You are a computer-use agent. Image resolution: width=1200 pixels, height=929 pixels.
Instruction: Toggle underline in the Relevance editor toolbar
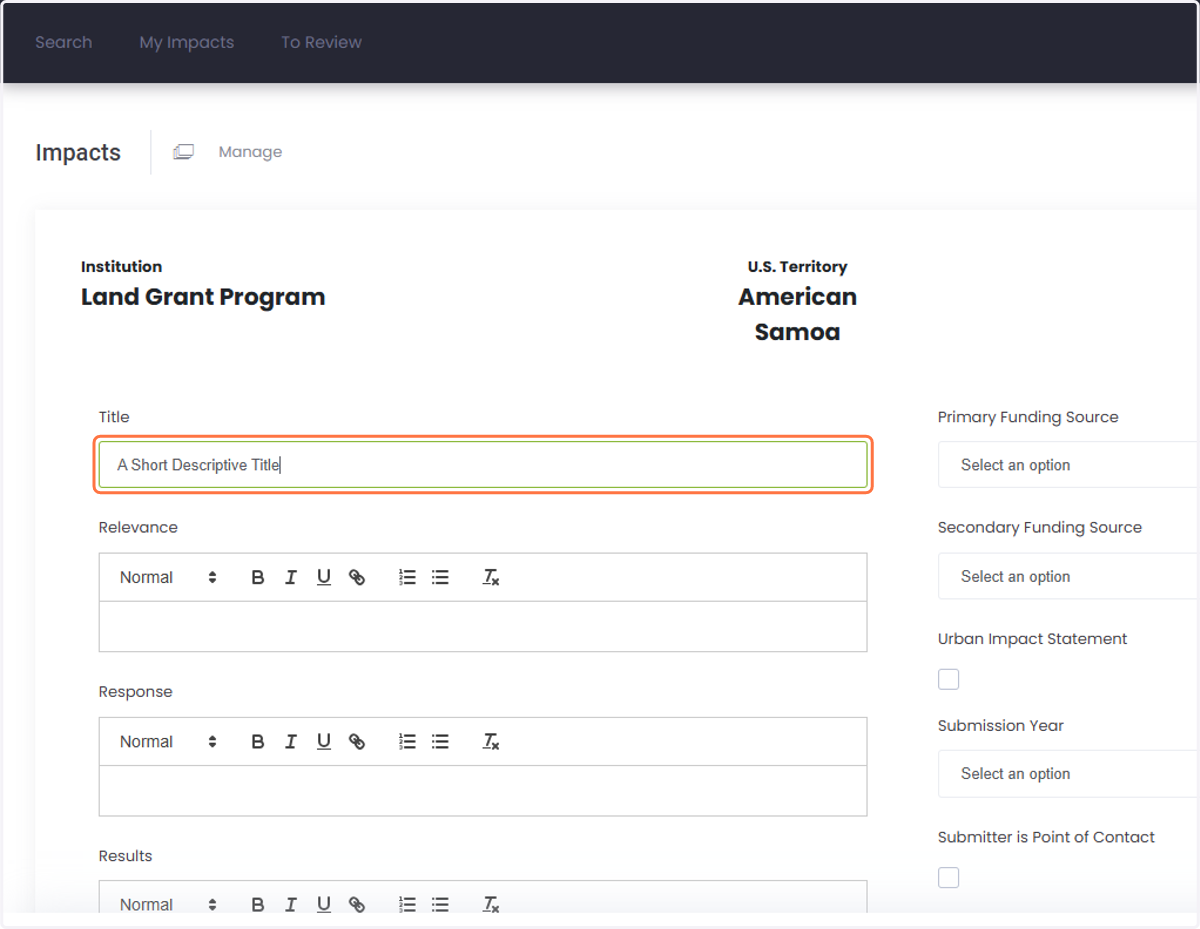click(x=324, y=577)
